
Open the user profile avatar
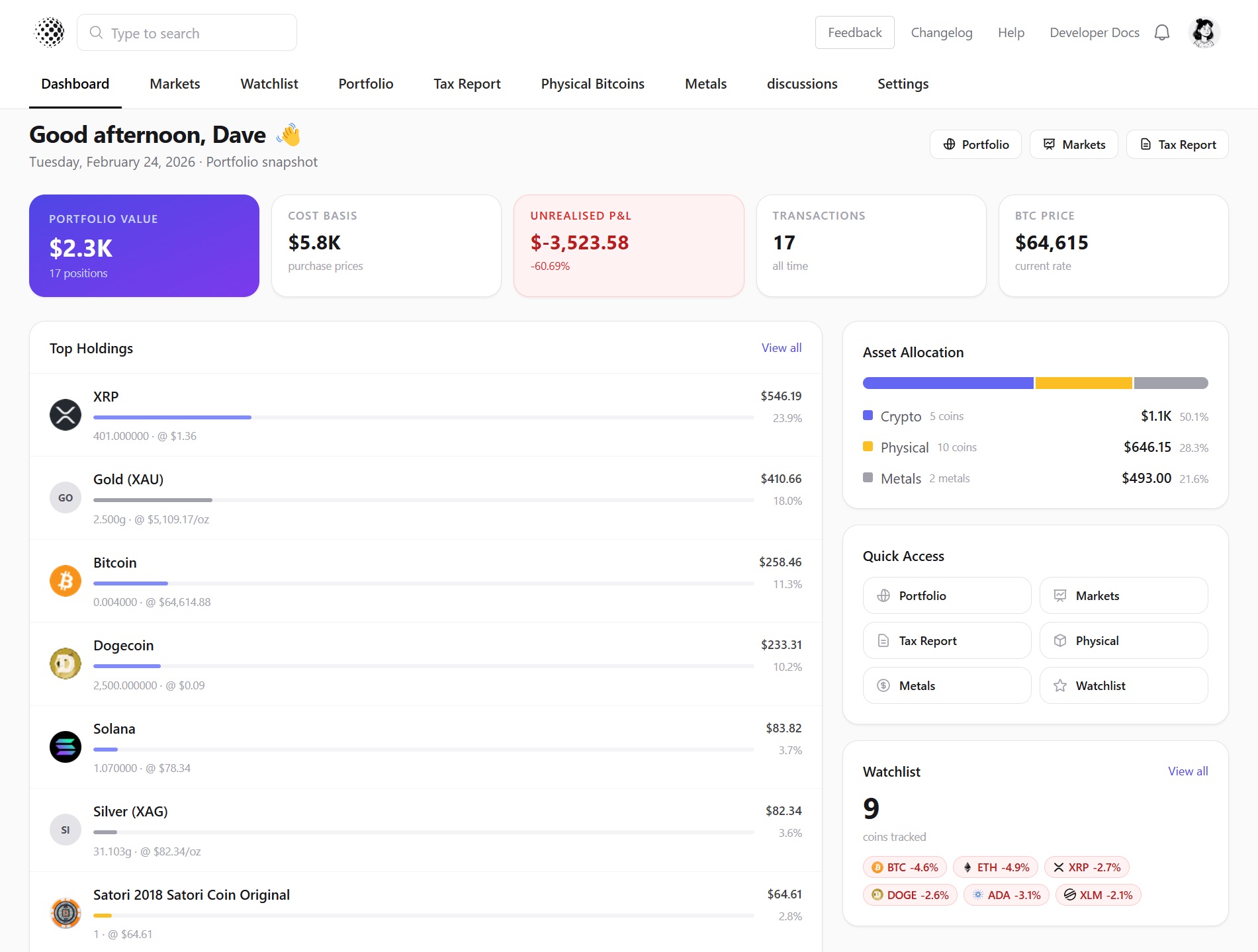(1204, 33)
